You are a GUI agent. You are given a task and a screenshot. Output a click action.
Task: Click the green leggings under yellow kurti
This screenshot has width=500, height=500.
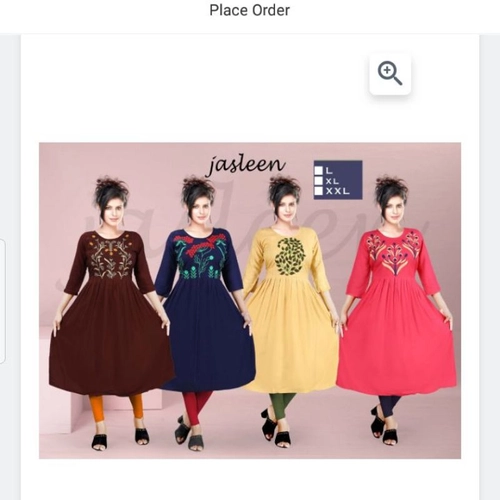[282, 405]
